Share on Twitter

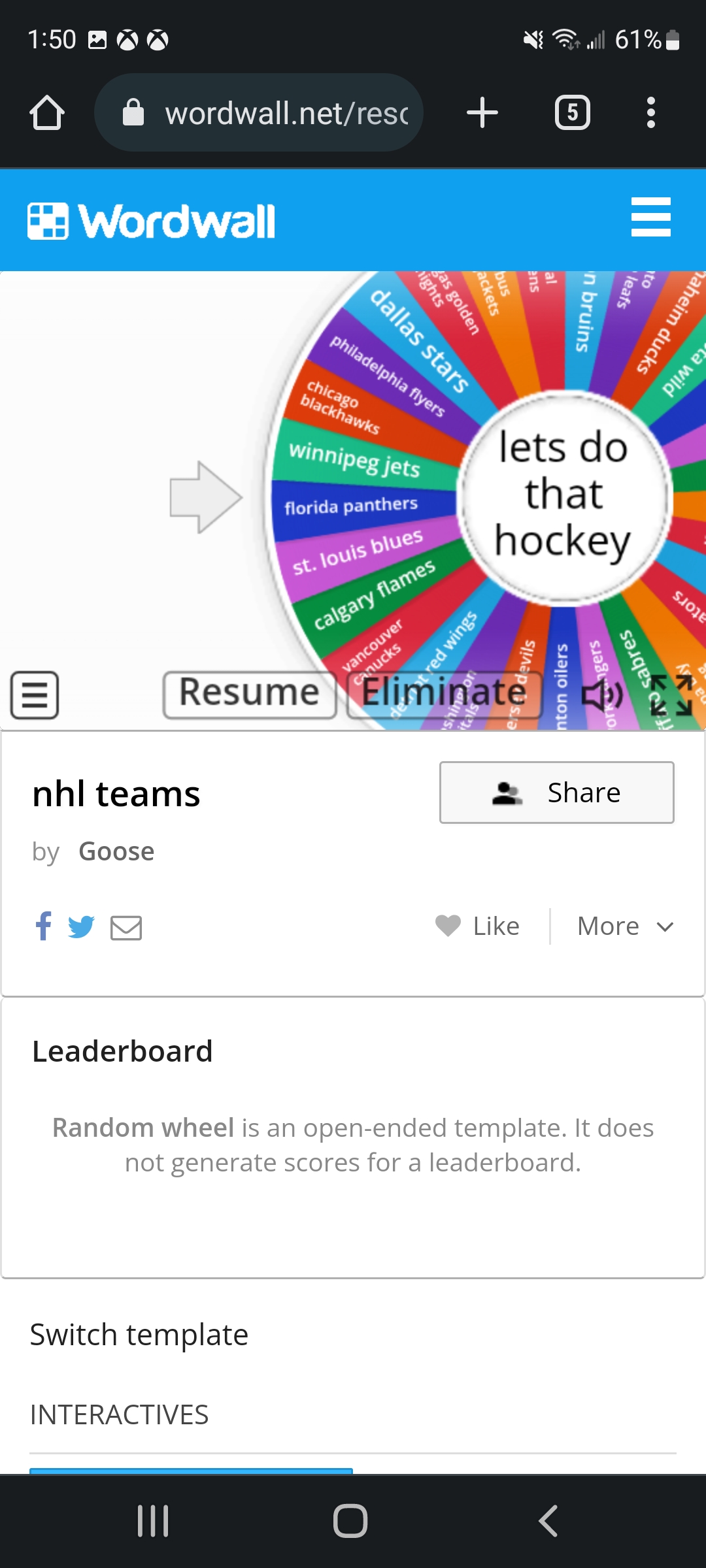click(81, 926)
